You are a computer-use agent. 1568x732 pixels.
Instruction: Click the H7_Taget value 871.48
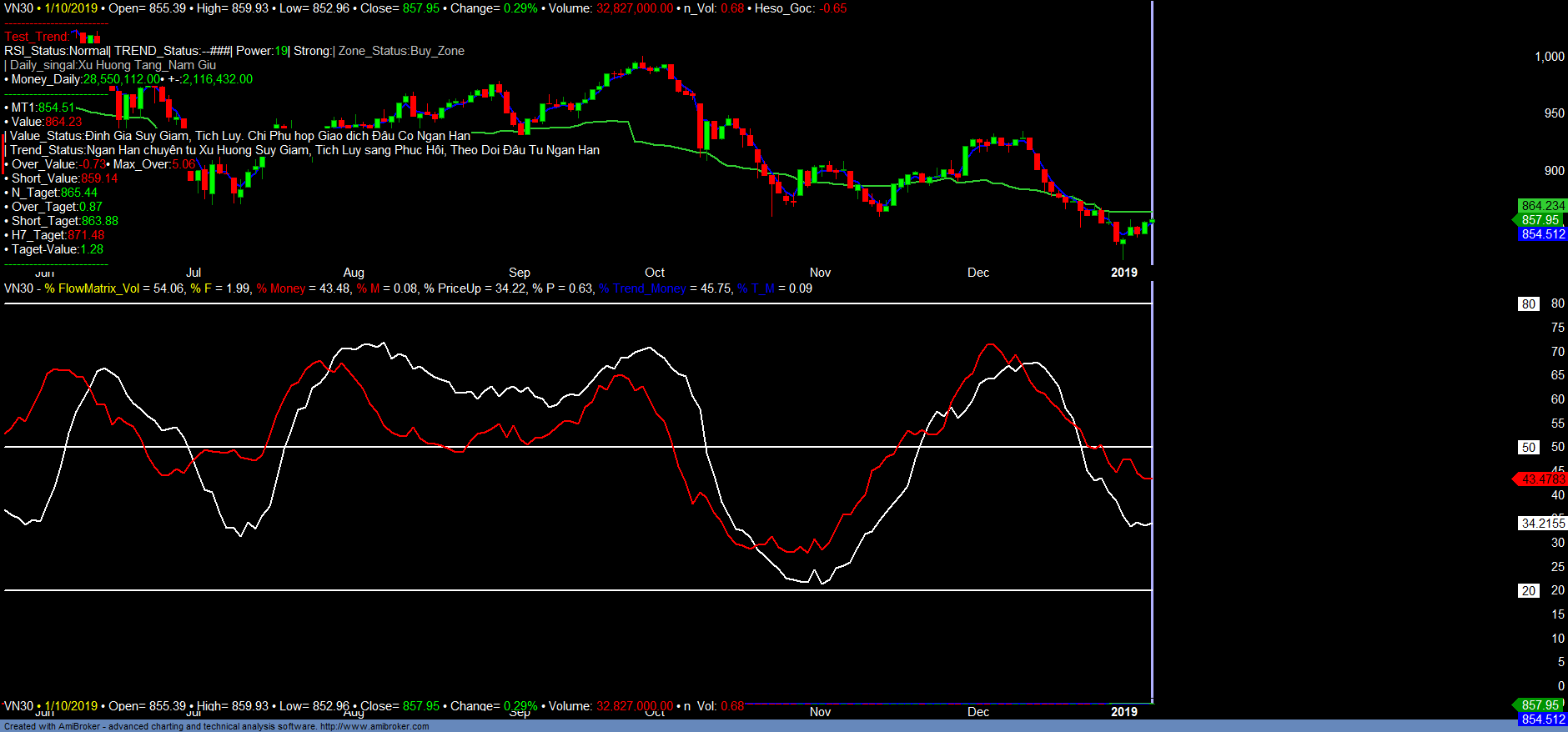click(86, 235)
